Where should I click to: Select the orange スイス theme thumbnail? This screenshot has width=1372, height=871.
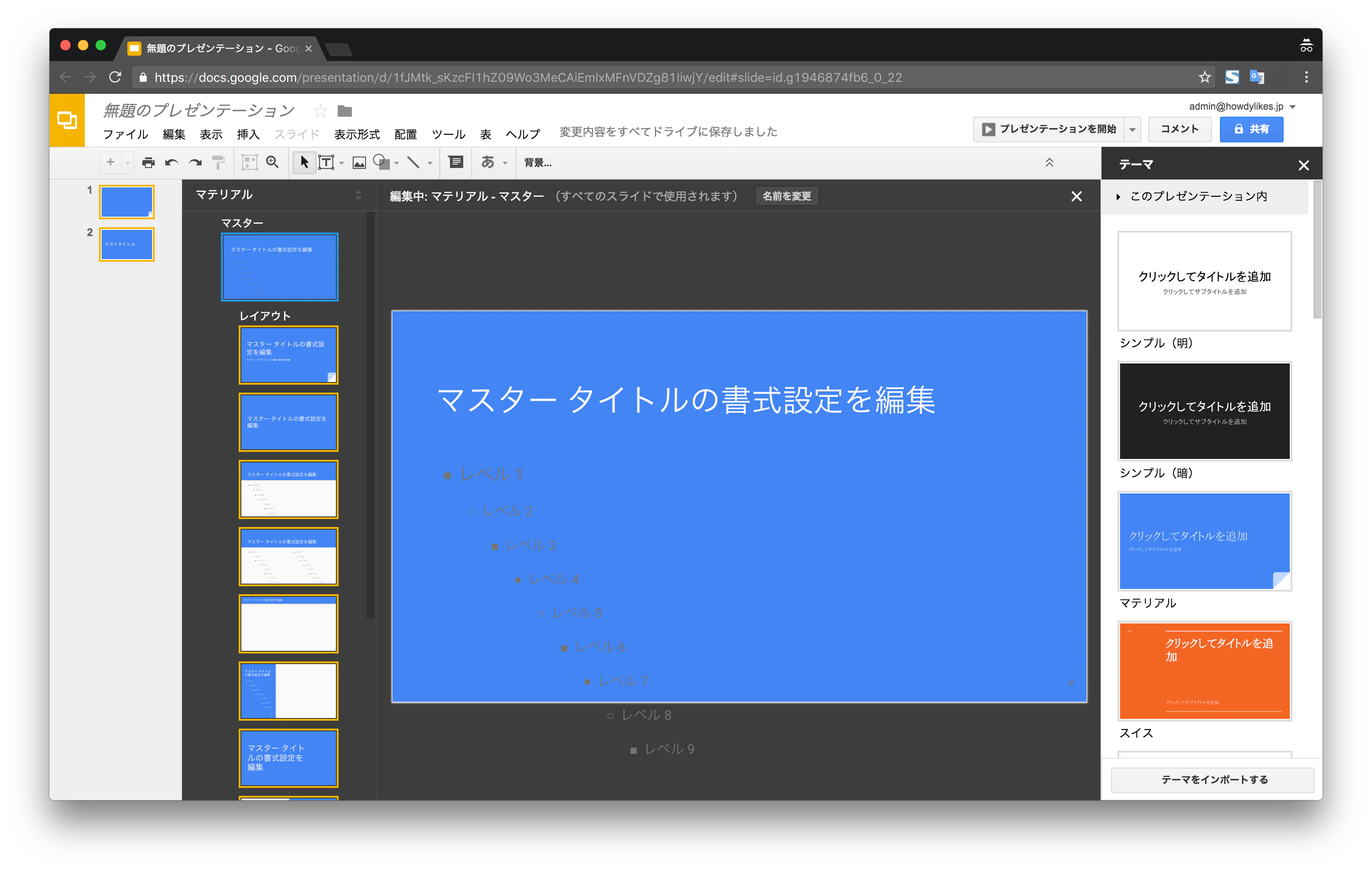[x=1204, y=671]
